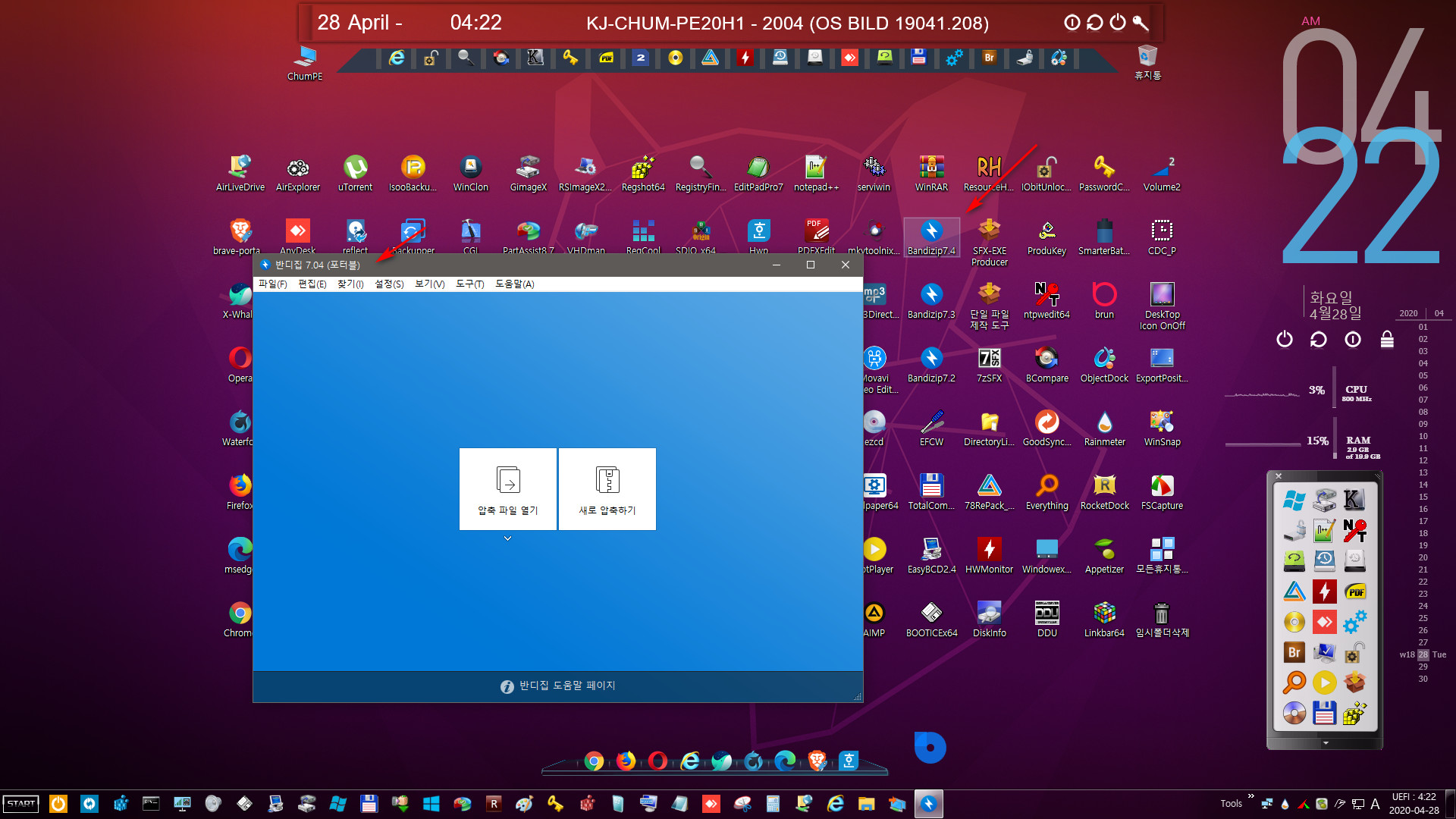This screenshot has height=819, width=1456.
Task: Open the ProduKey desktop icon
Action: click(1046, 237)
